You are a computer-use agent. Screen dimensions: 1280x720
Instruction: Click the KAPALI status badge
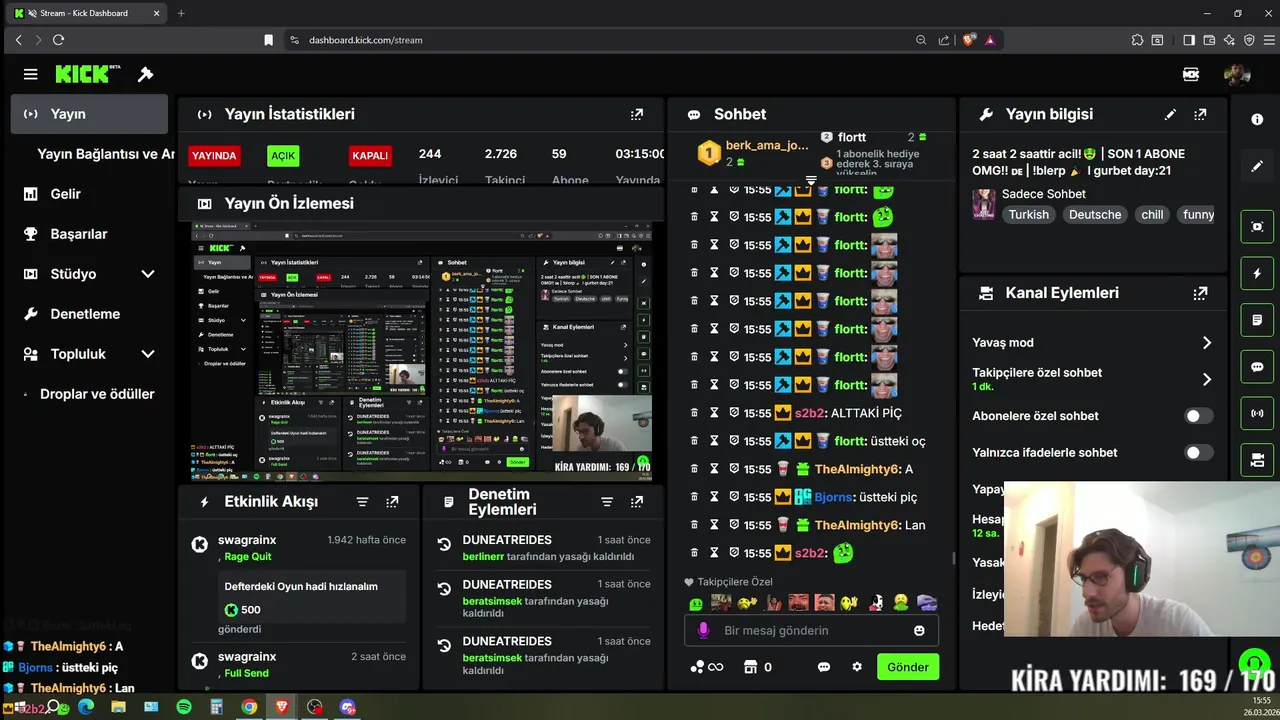(x=370, y=156)
